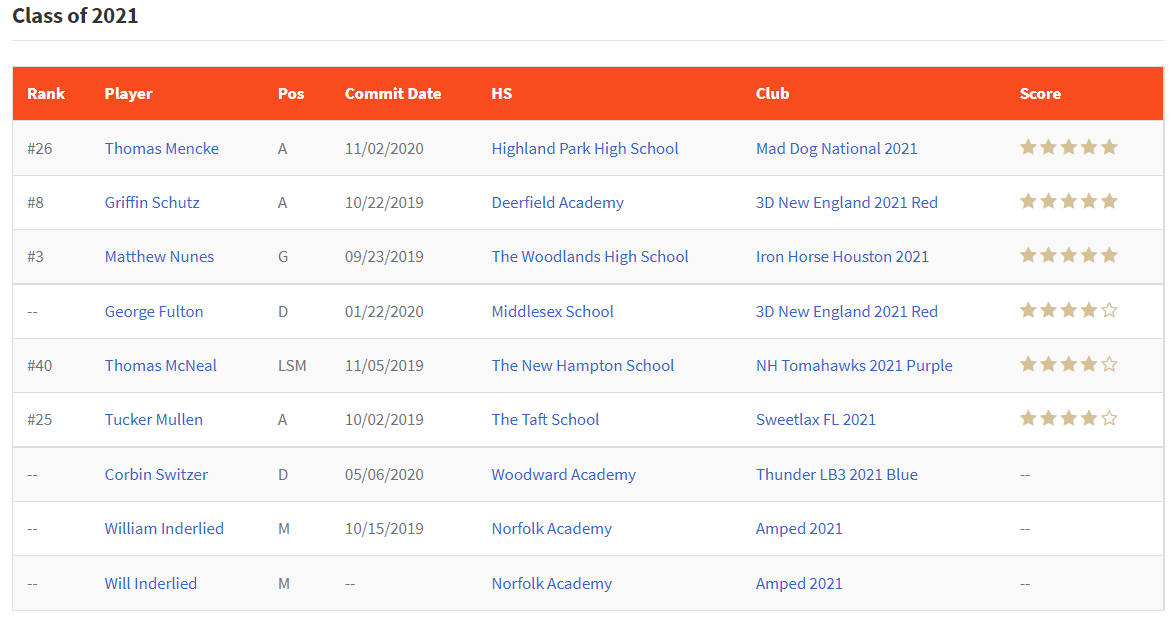This screenshot has height=619, width=1176.
Task: Open Thomas Mencke's player profile
Action: click(162, 148)
